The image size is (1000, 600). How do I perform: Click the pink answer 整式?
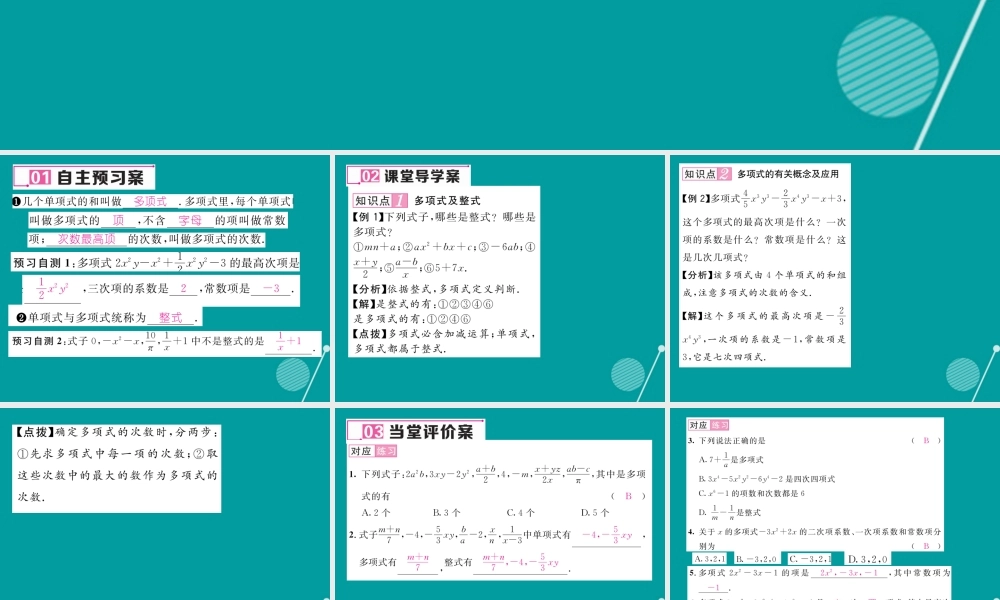170,318
